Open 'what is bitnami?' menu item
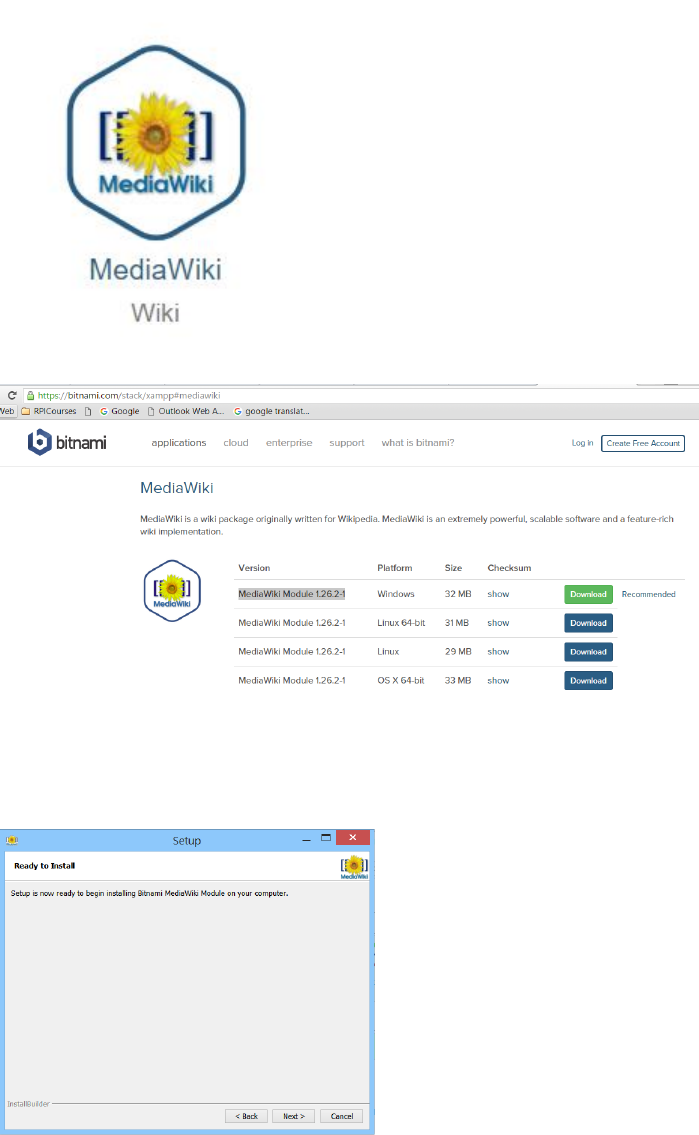The width and height of the screenshot is (699, 1135). coord(418,443)
